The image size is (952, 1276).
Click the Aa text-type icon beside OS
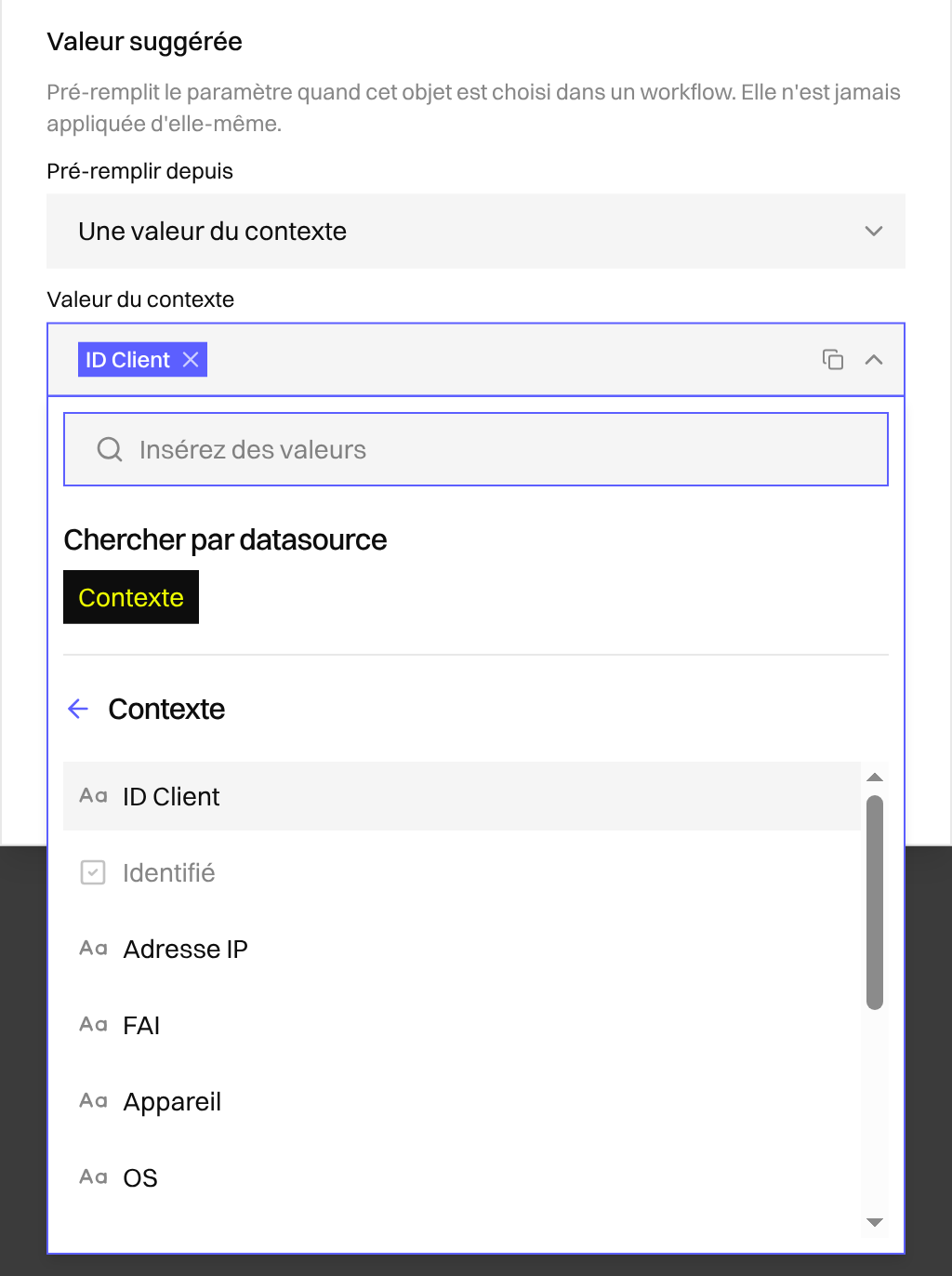[93, 1177]
